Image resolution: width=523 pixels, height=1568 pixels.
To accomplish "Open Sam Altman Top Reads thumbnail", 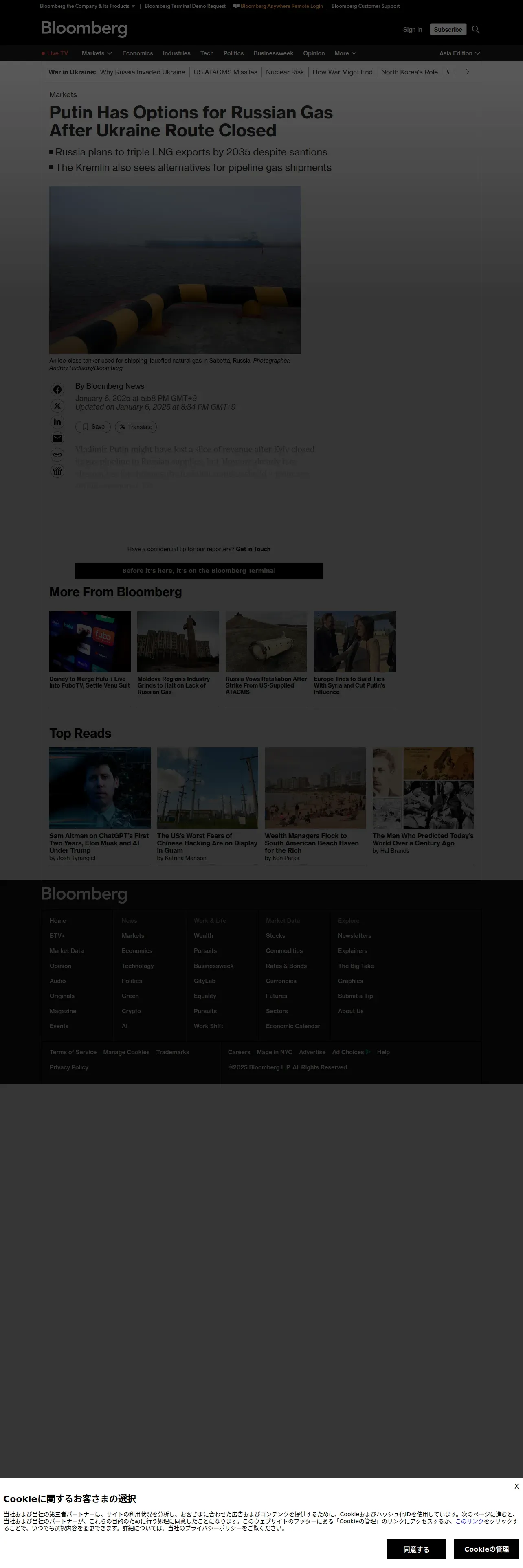I will pos(100,788).
